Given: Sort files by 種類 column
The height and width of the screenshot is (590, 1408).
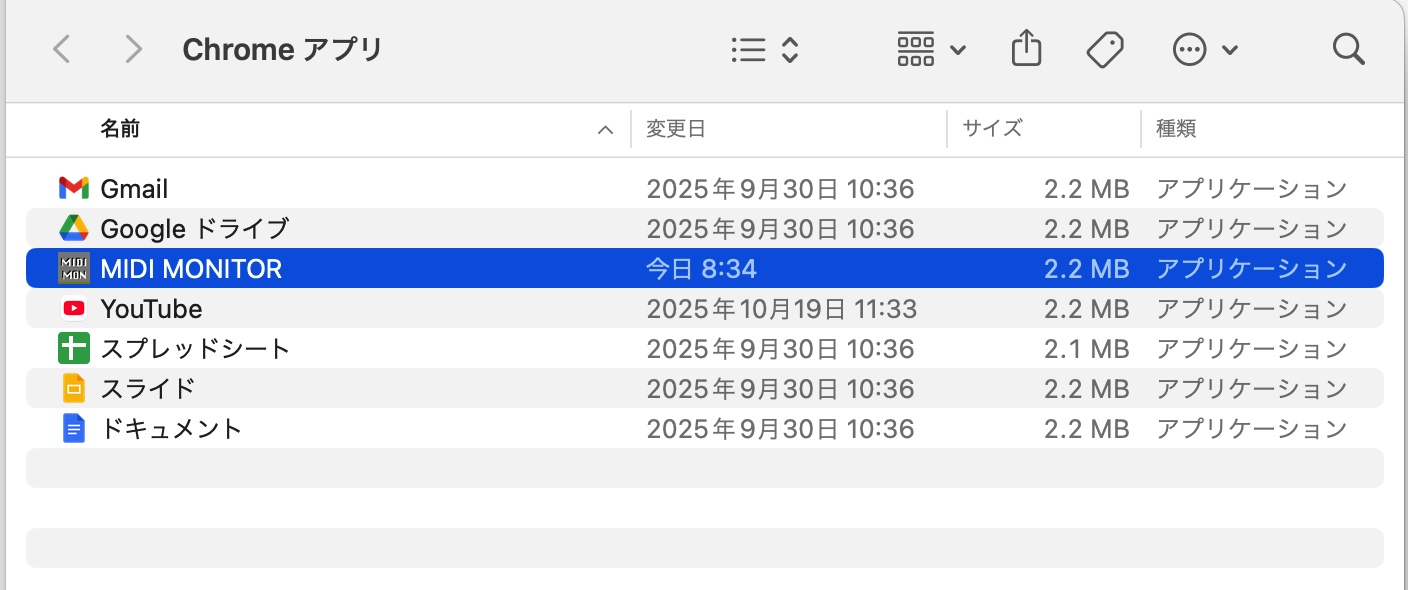Looking at the screenshot, I should (x=1176, y=129).
